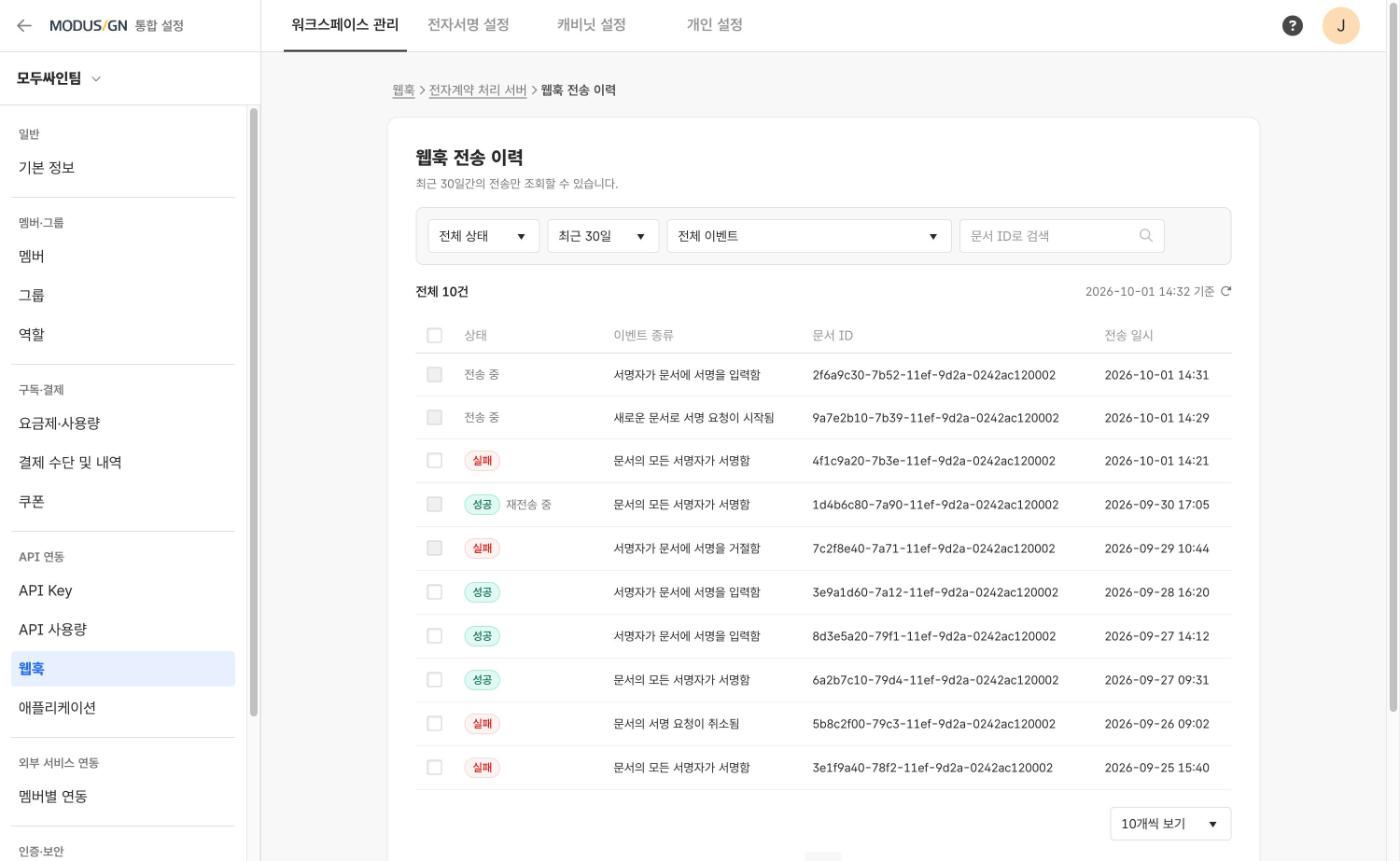This screenshot has width=1400, height=861.
Task: Click timestamp 2026-09-30 17:05
Action: [x=1157, y=505]
